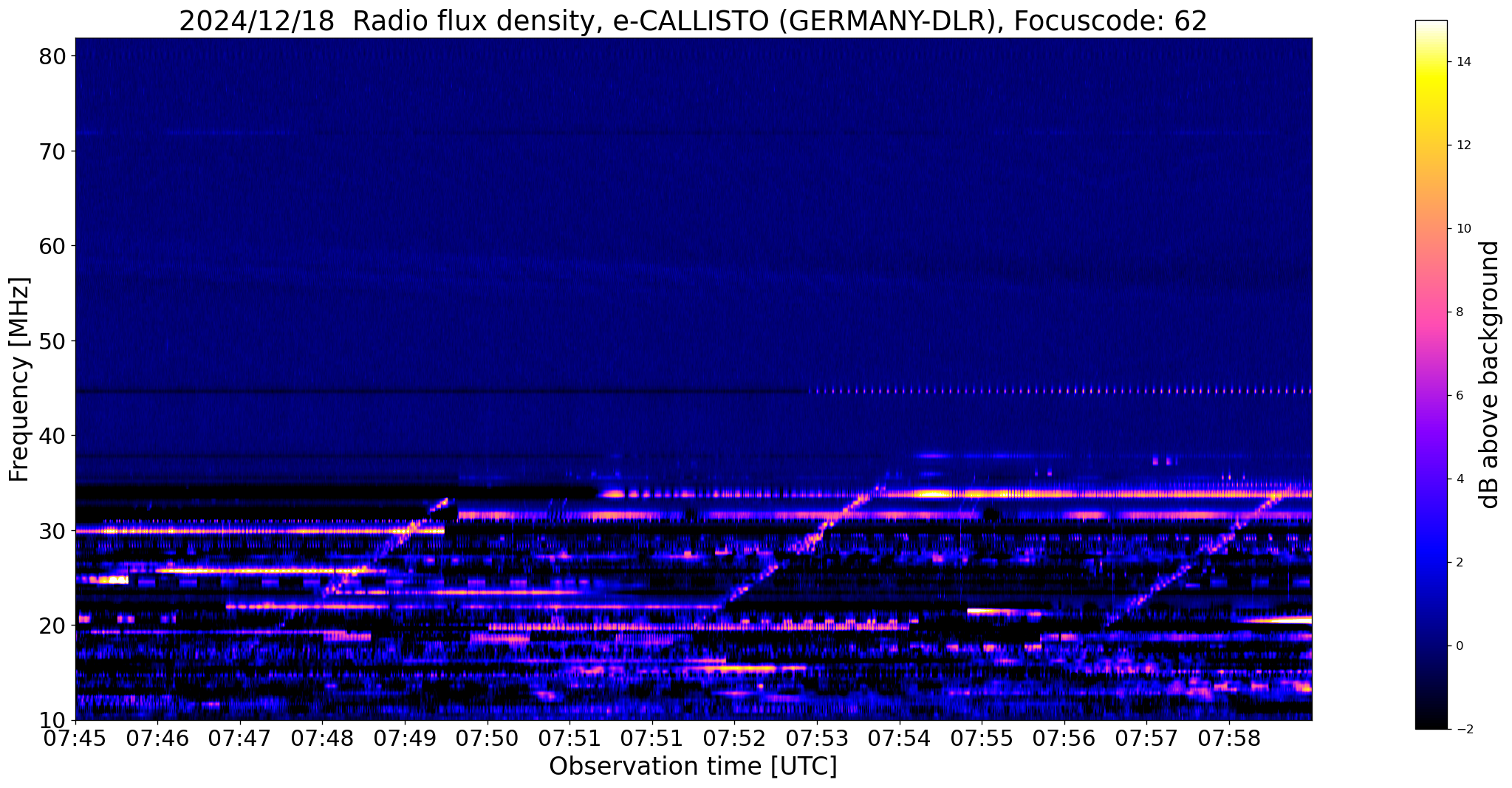Click the "Observation time [UTC]" axis label
The height and width of the screenshot is (788, 1512).
(693, 767)
